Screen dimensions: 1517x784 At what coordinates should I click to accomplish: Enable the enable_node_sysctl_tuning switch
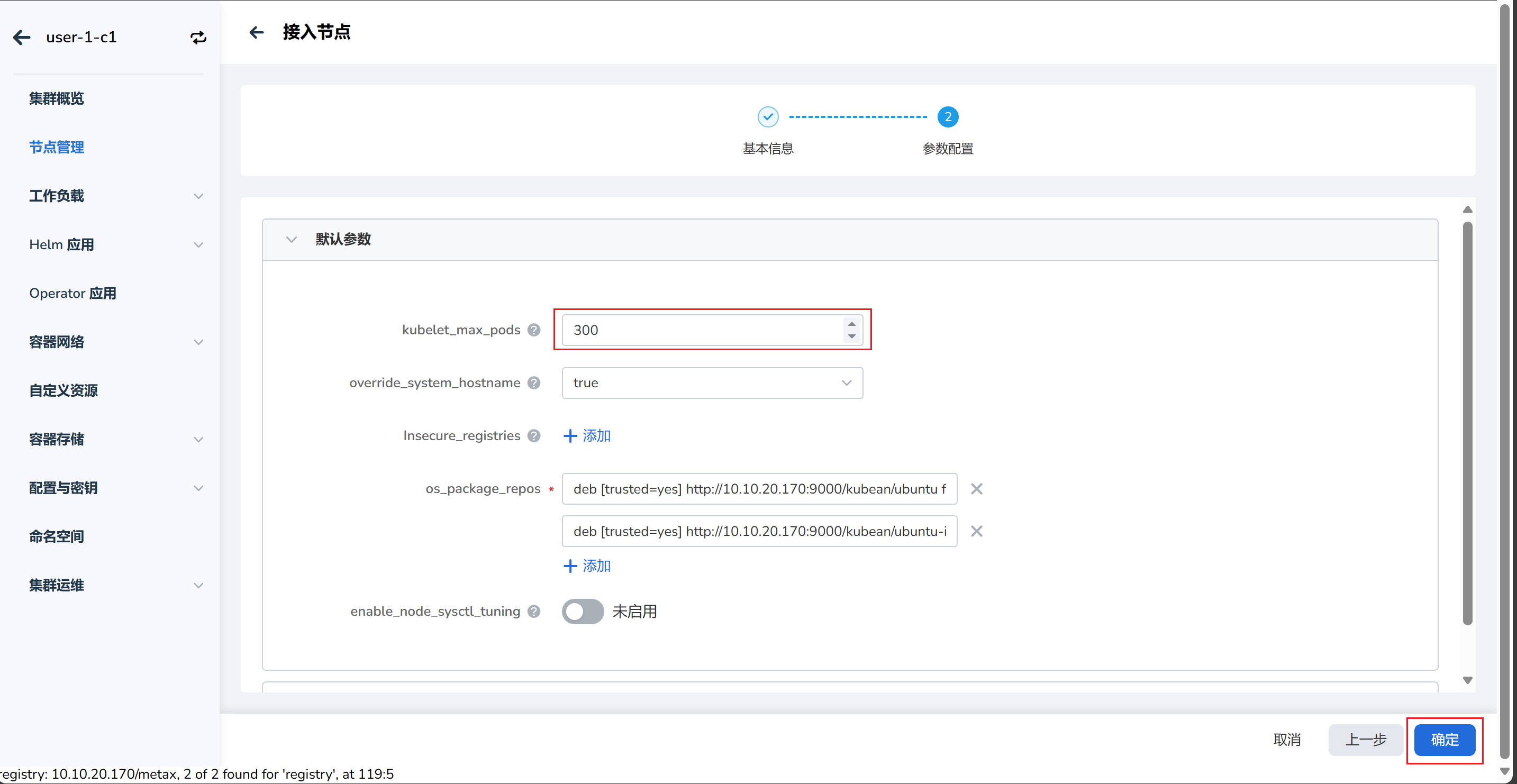[583, 611]
